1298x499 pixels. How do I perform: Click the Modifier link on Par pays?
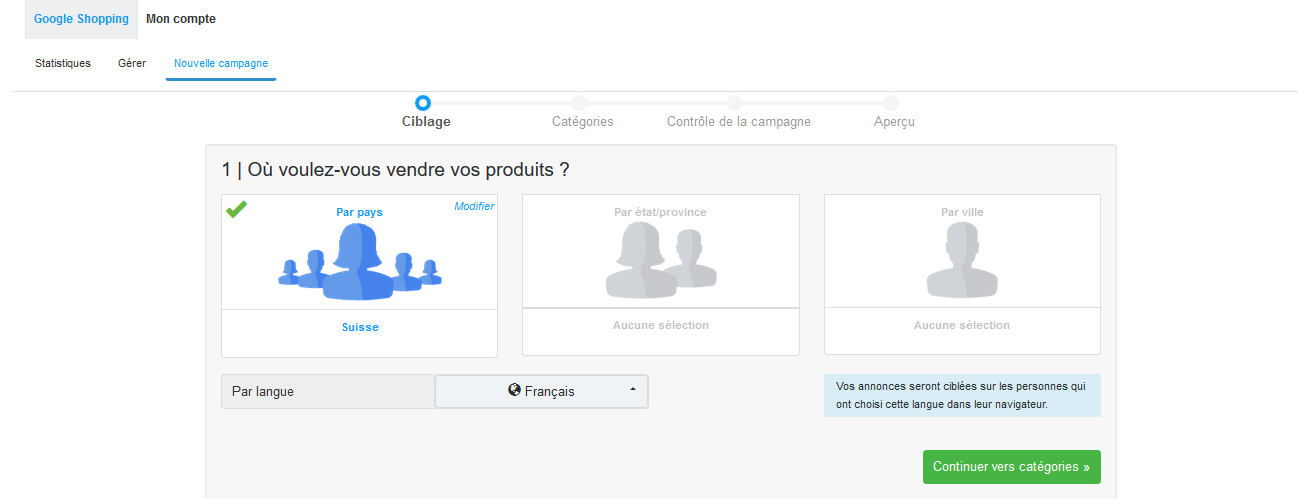pos(474,206)
